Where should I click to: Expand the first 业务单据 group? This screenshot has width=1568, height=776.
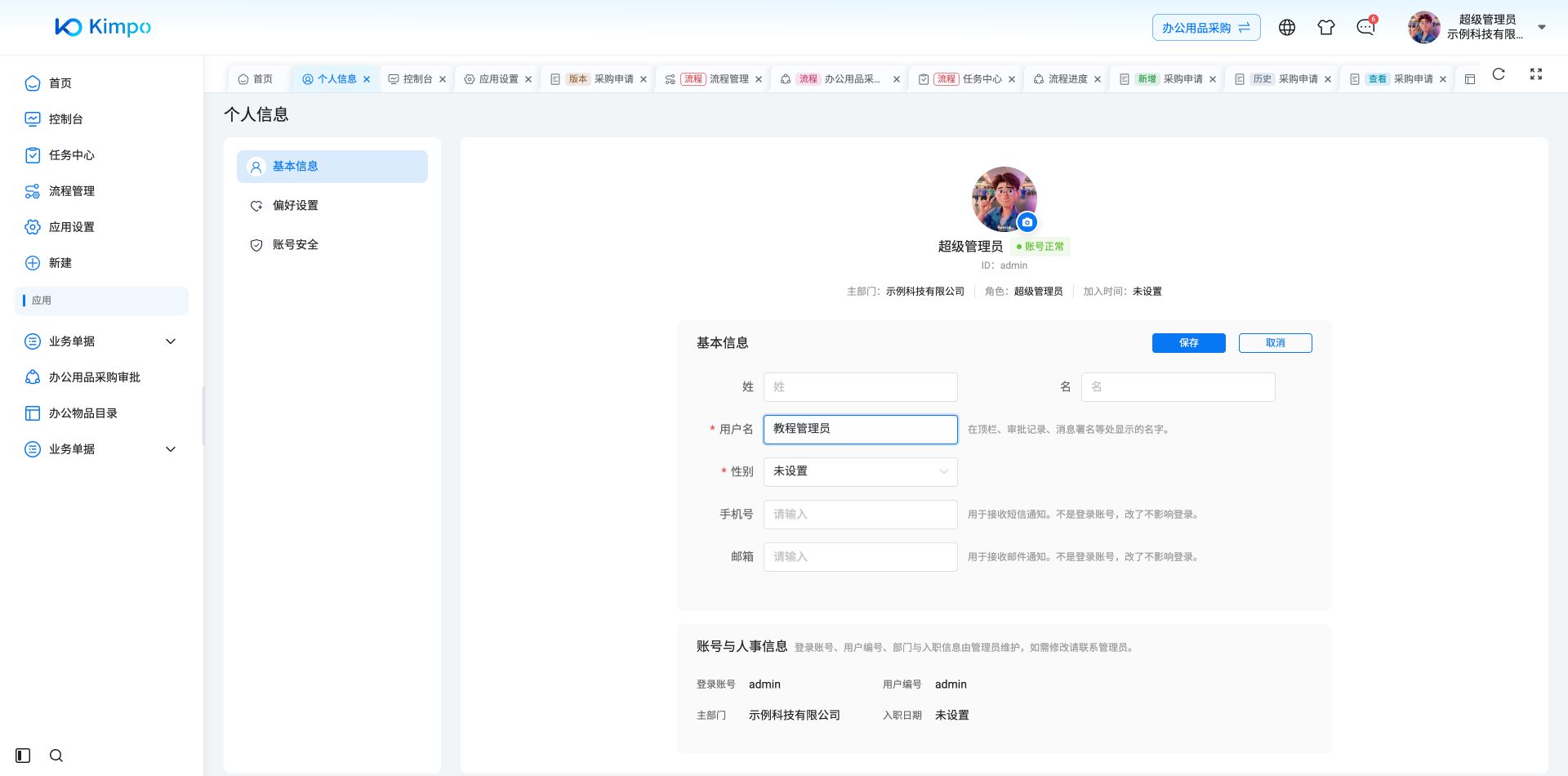point(101,341)
